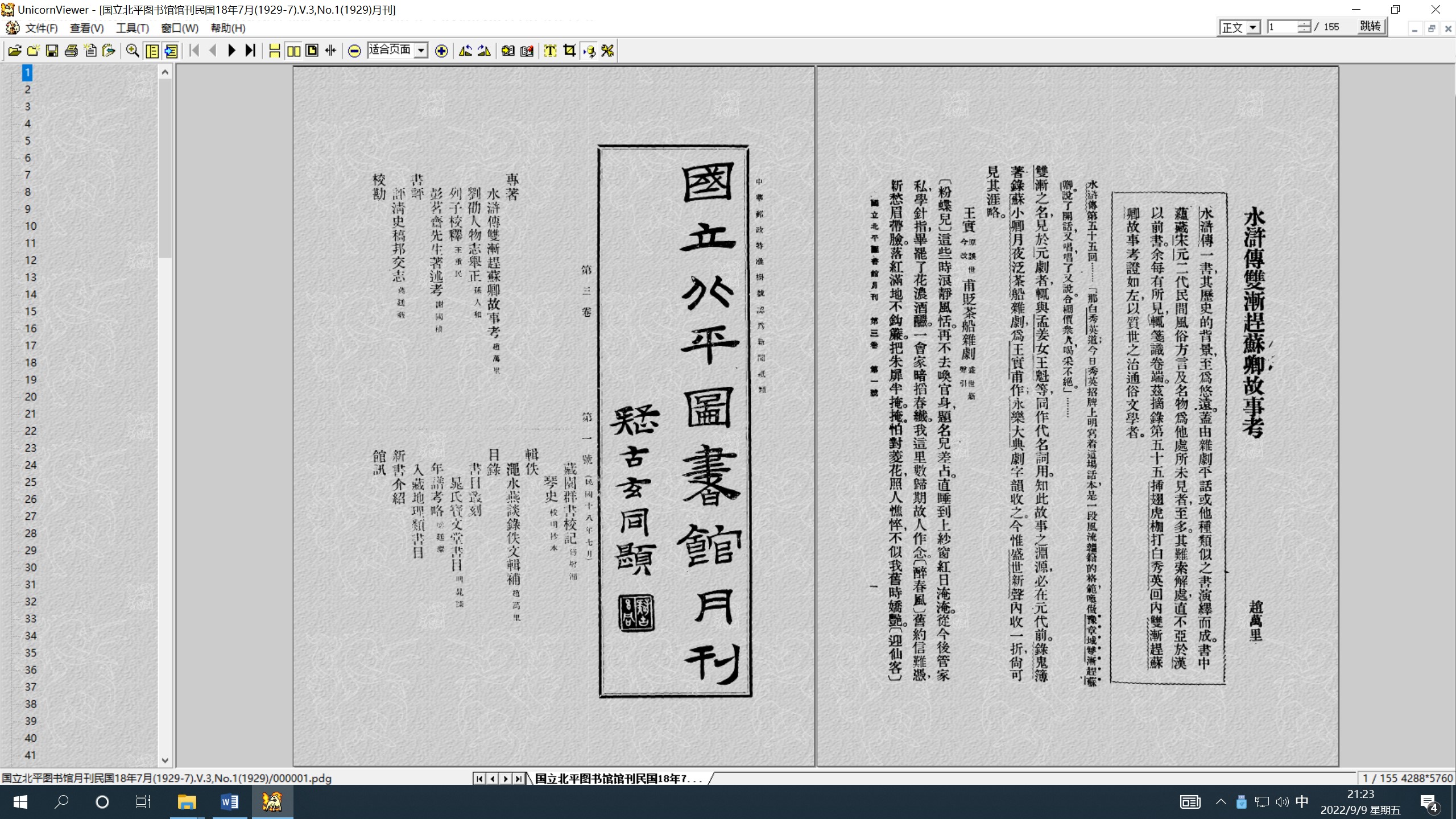This screenshot has height=819, width=1456.
Task: Select page 15 in the page list
Action: point(30,311)
